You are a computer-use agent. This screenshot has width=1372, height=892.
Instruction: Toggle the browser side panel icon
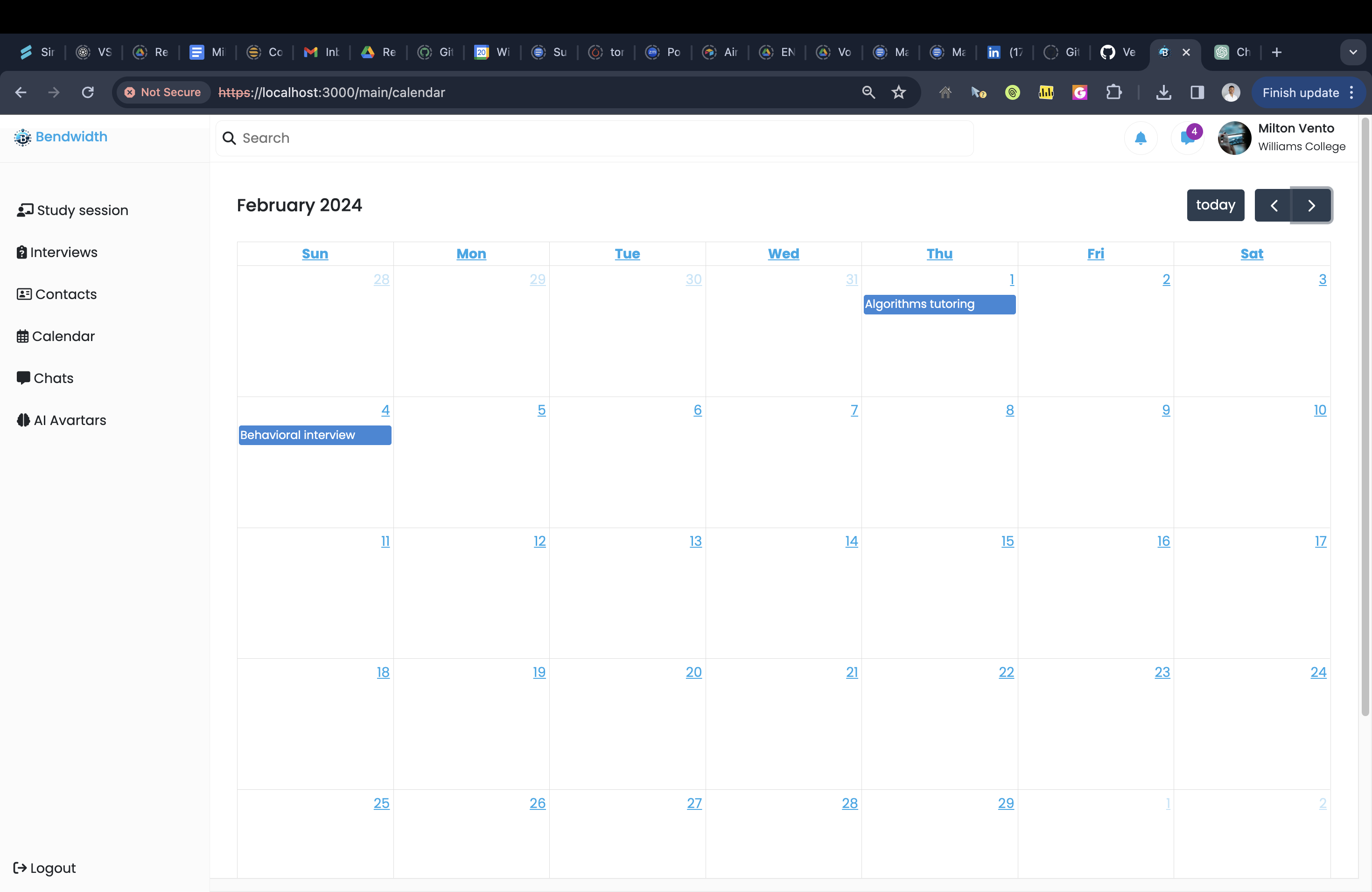click(1197, 92)
